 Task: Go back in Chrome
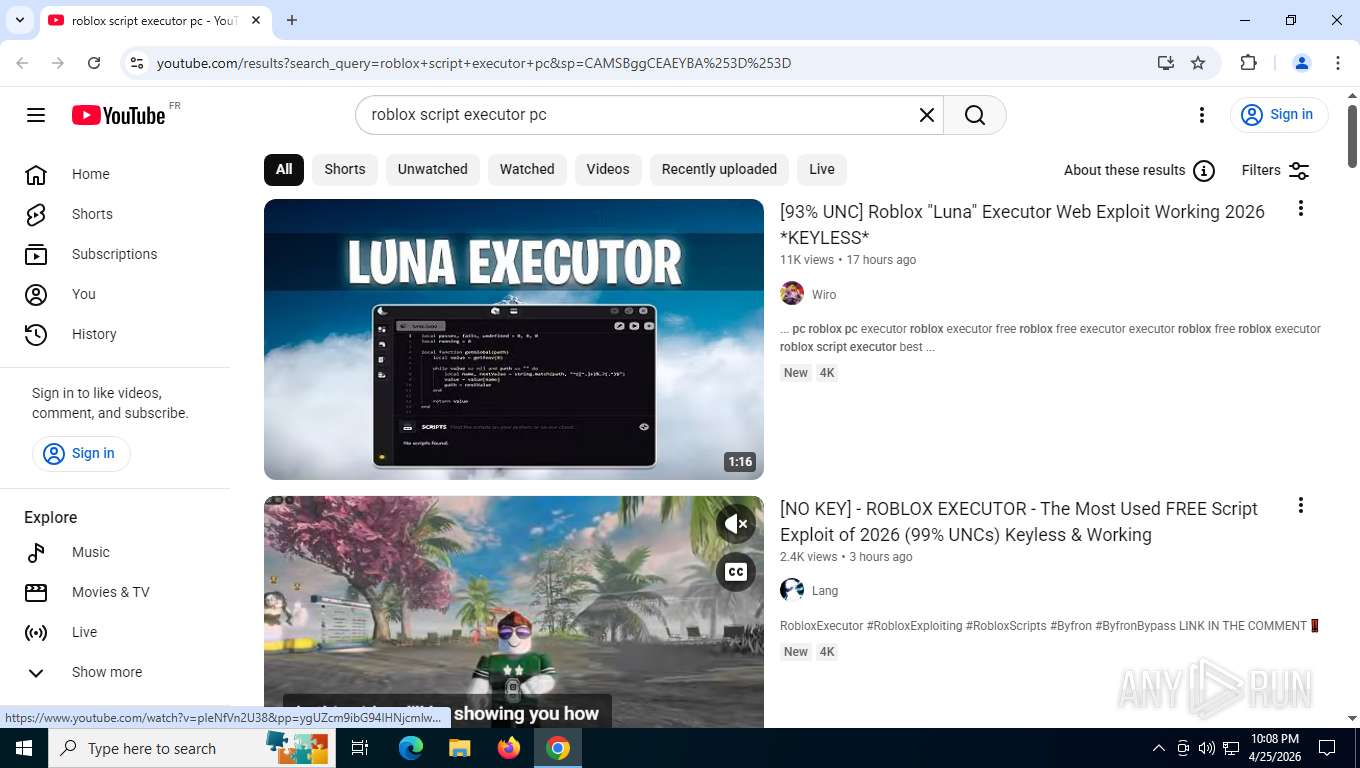tap(22, 63)
